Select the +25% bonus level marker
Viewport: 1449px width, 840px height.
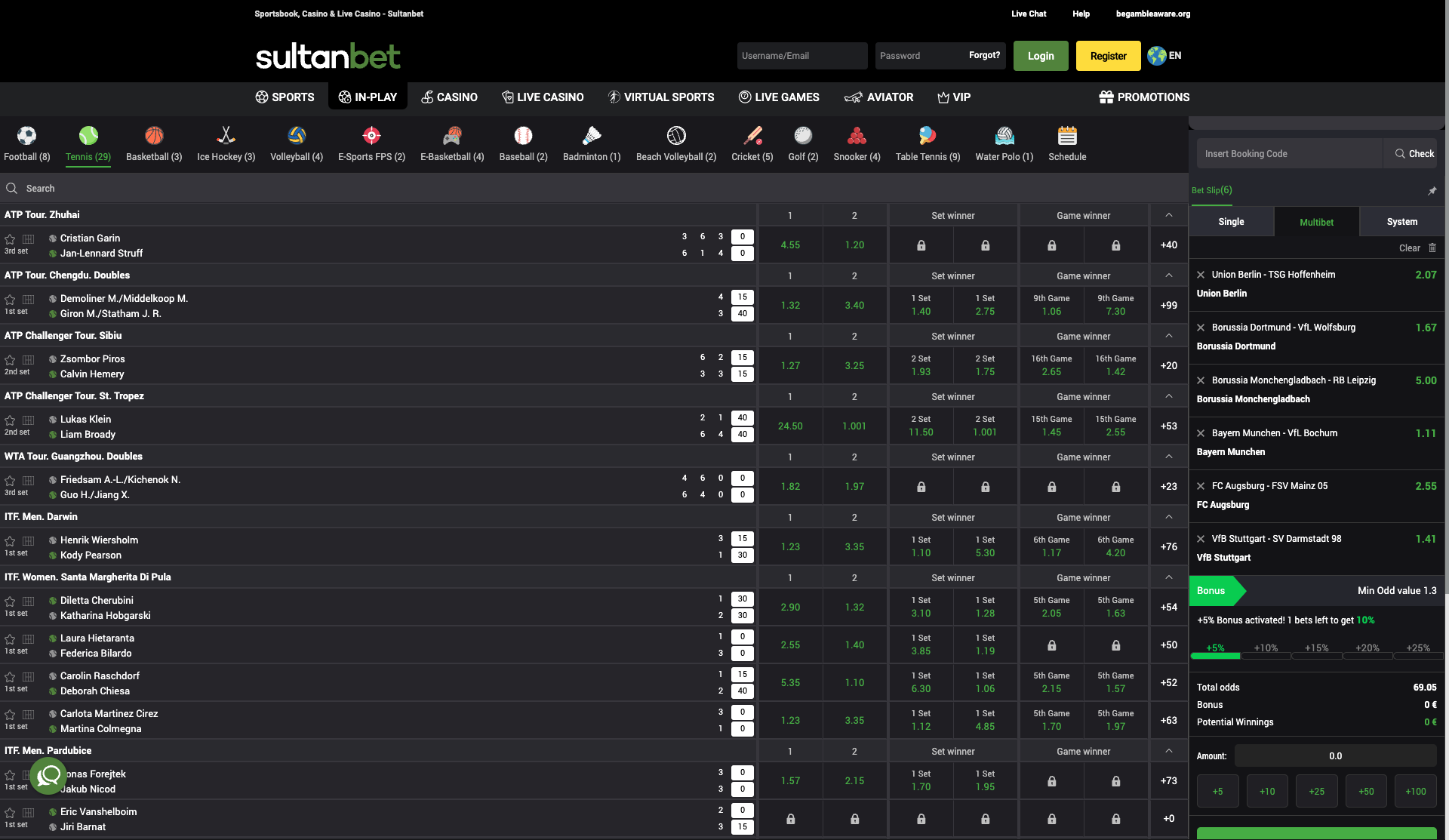1417,648
